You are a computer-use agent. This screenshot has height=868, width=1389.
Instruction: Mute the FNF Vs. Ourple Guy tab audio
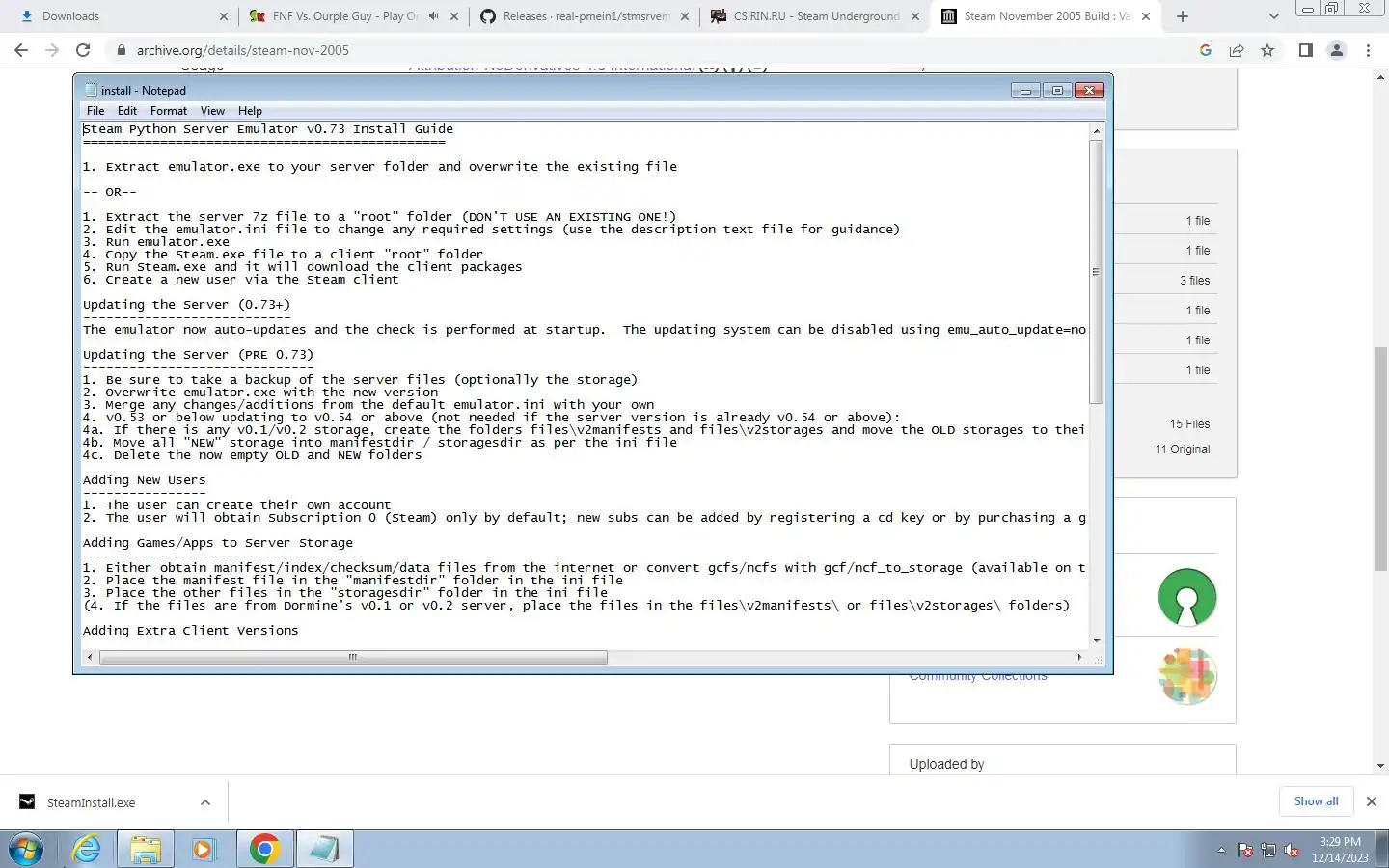tap(433, 16)
